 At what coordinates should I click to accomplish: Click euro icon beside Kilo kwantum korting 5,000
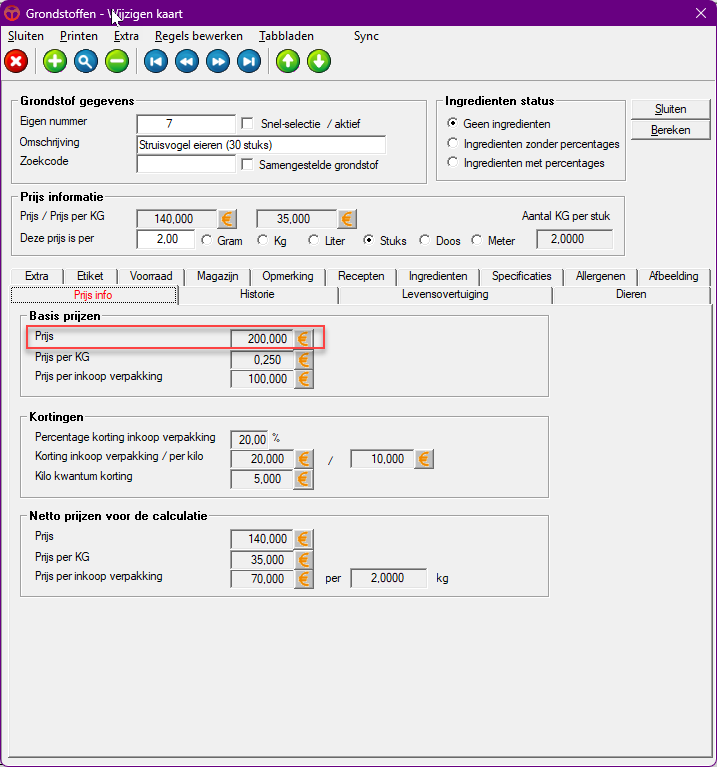pos(303,479)
